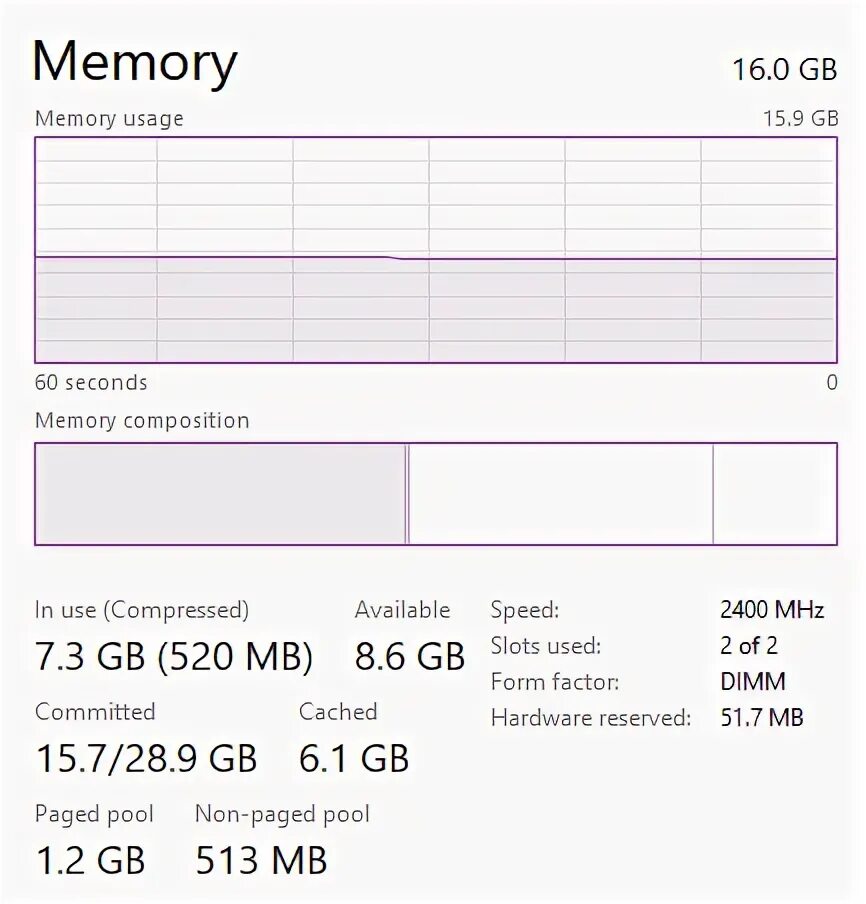
Task: Select the 2 of 2 slots used value
Action: 749,646
